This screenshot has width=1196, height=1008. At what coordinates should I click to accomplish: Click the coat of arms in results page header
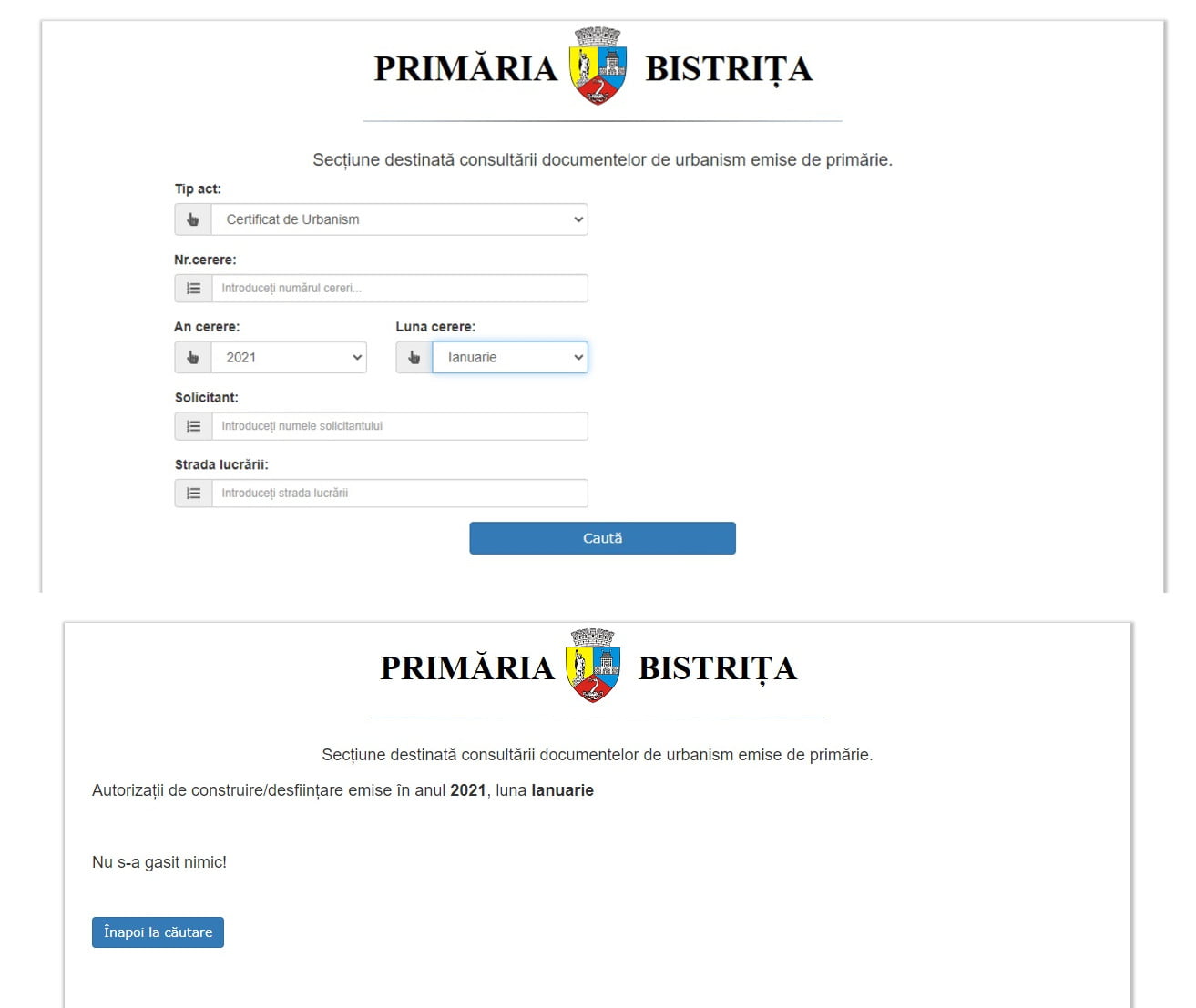tap(593, 665)
